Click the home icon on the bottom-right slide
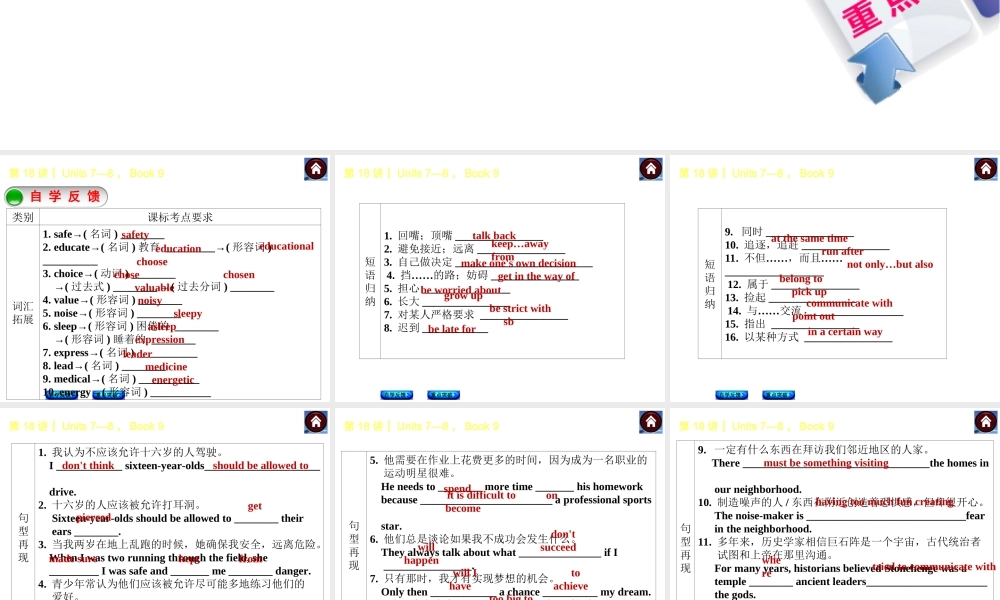This screenshot has height=600, width=1000. 985,421
